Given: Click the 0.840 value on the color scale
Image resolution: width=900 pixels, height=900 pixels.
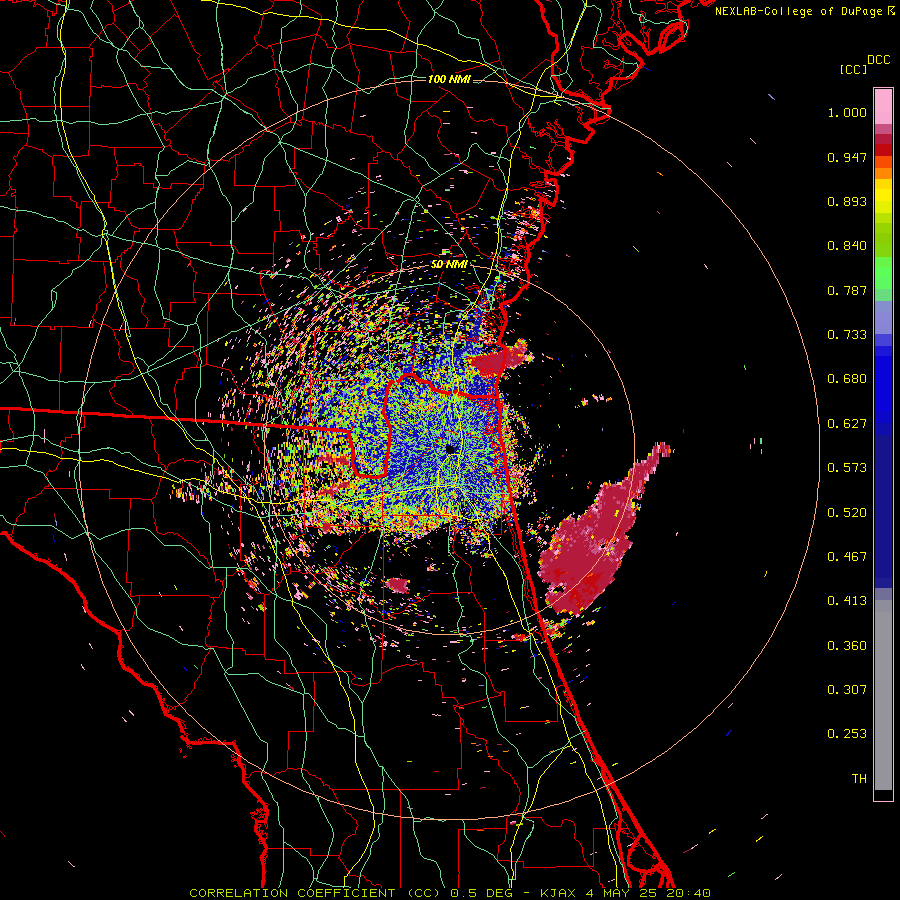Looking at the screenshot, I should click(847, 246).
